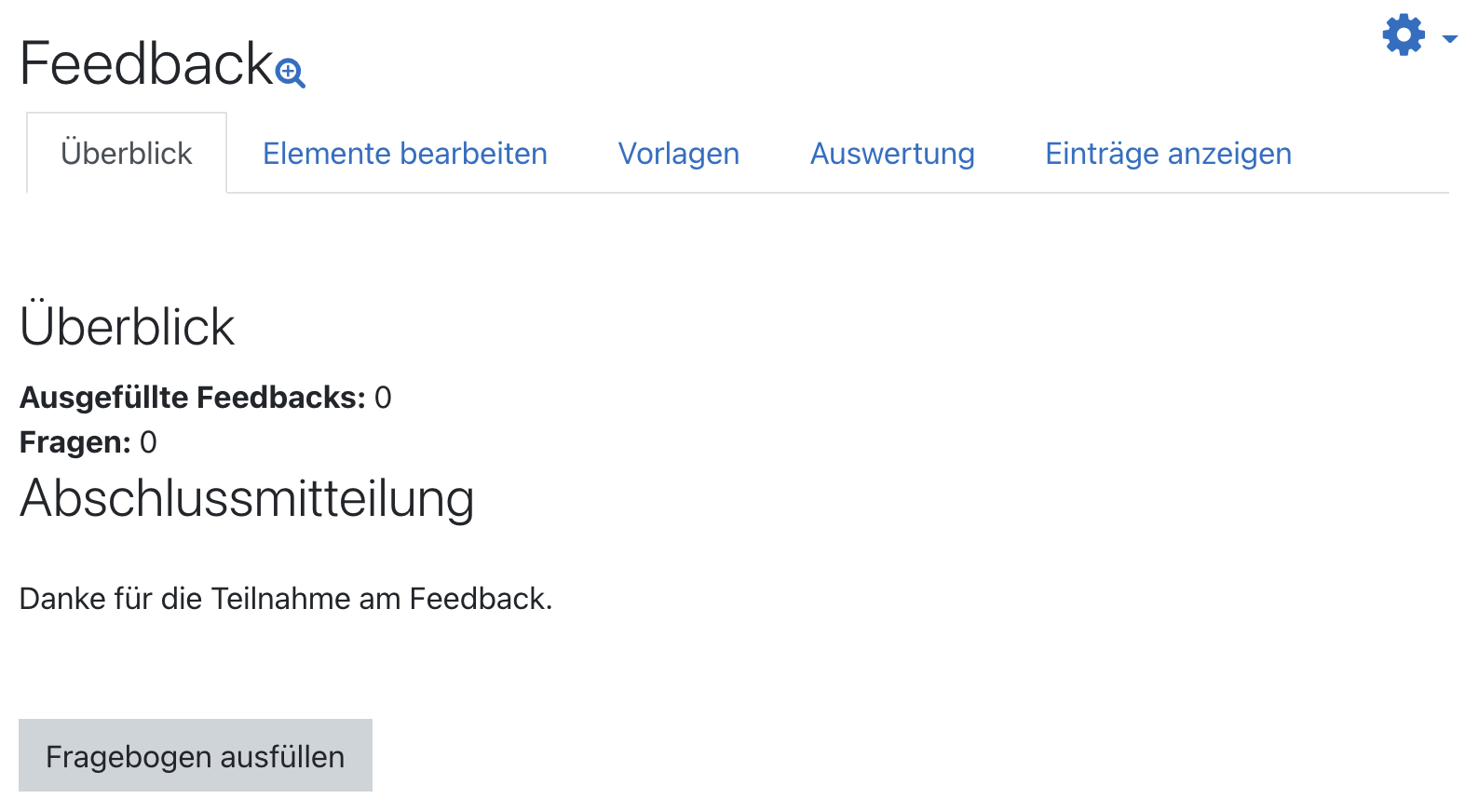Click Feedback at the end of thank-you sentence
1479x812 pixels.
(x=479, y=599)
